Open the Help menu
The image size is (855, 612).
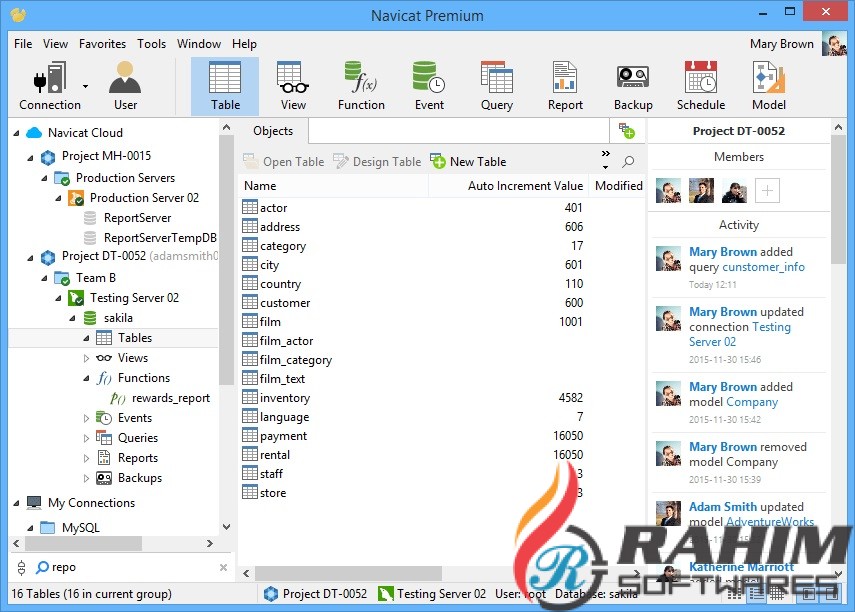(244, 44)
